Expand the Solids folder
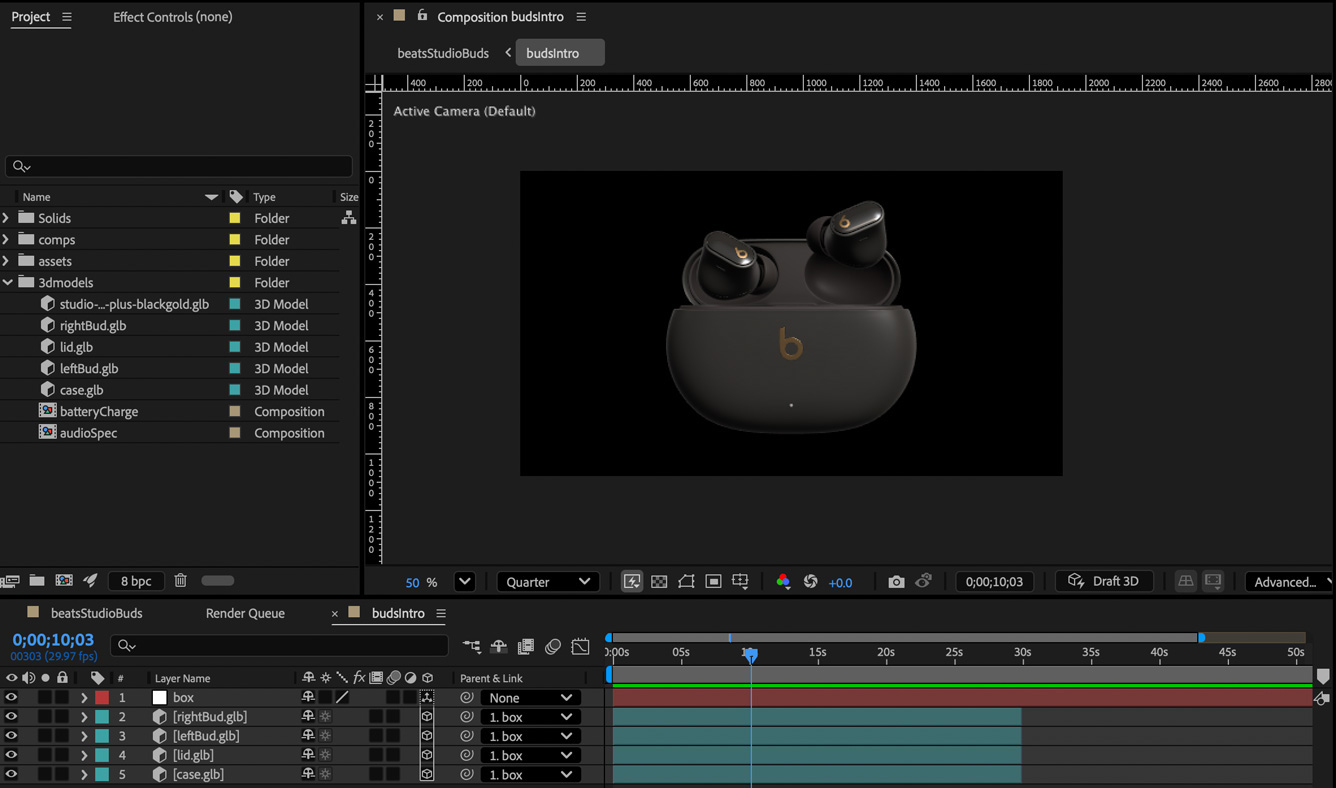Viewport: 1336px width, 788px height. (x=7, y=218)
